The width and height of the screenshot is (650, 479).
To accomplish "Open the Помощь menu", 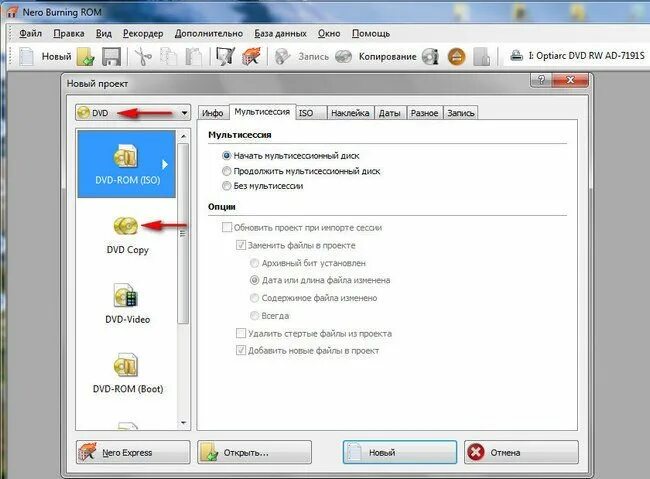I will [x=371, y=34].
